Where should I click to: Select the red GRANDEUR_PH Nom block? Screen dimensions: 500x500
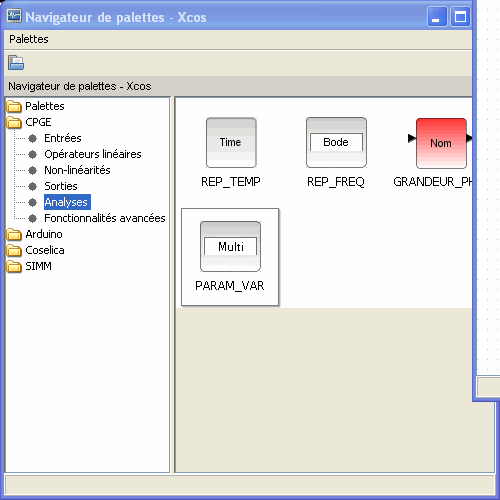point(441,143)
